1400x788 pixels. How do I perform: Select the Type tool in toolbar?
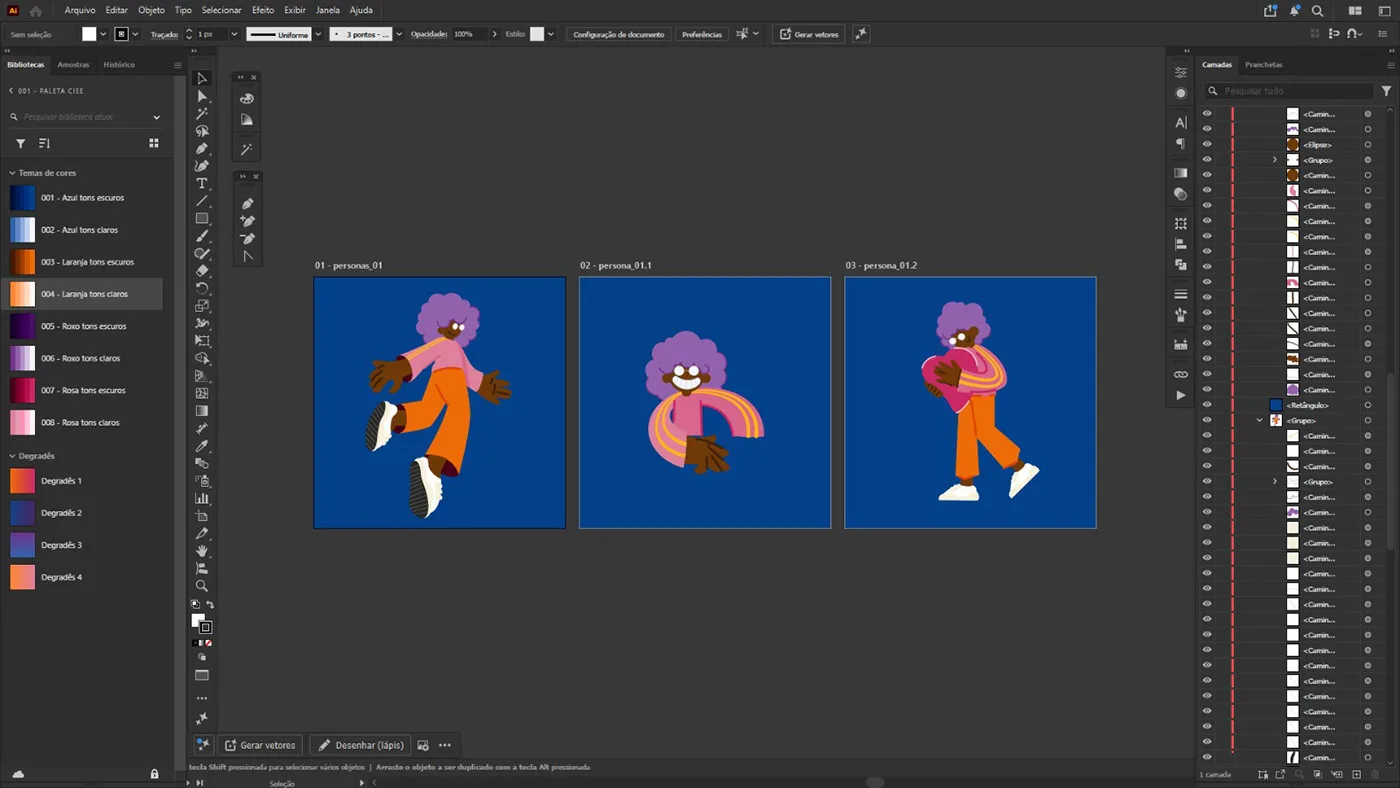pyautogui.click(x=202, y=184)
